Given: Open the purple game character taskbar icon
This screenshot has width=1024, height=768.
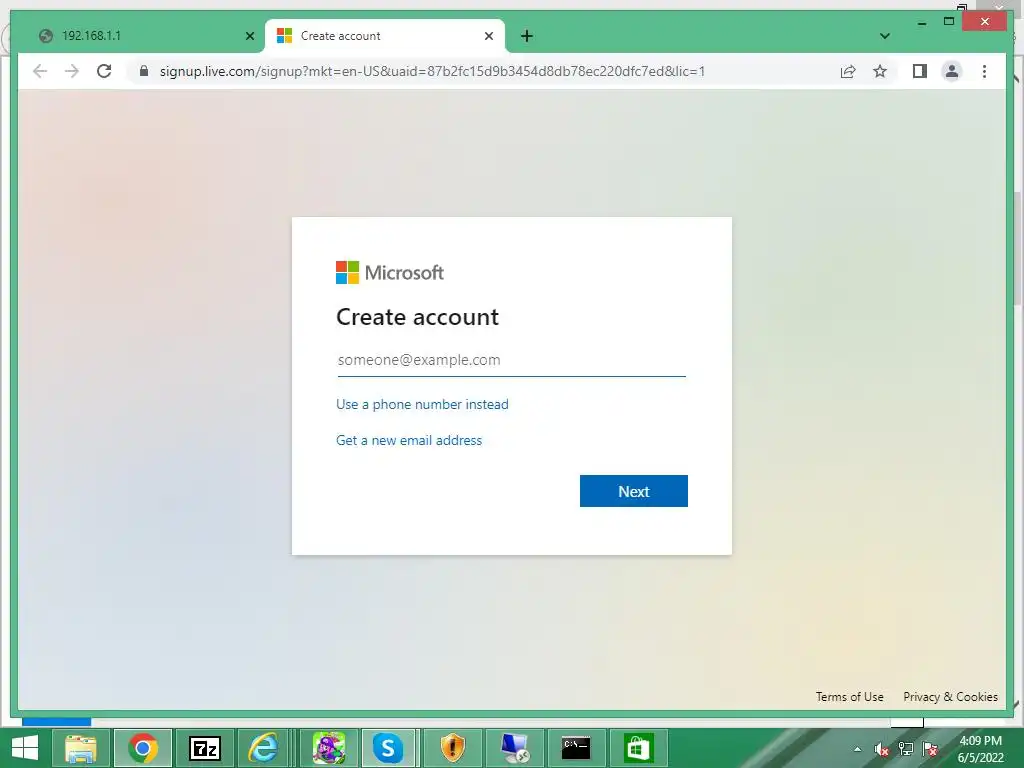Looking at the screenshot, I should tap(328, 748).
